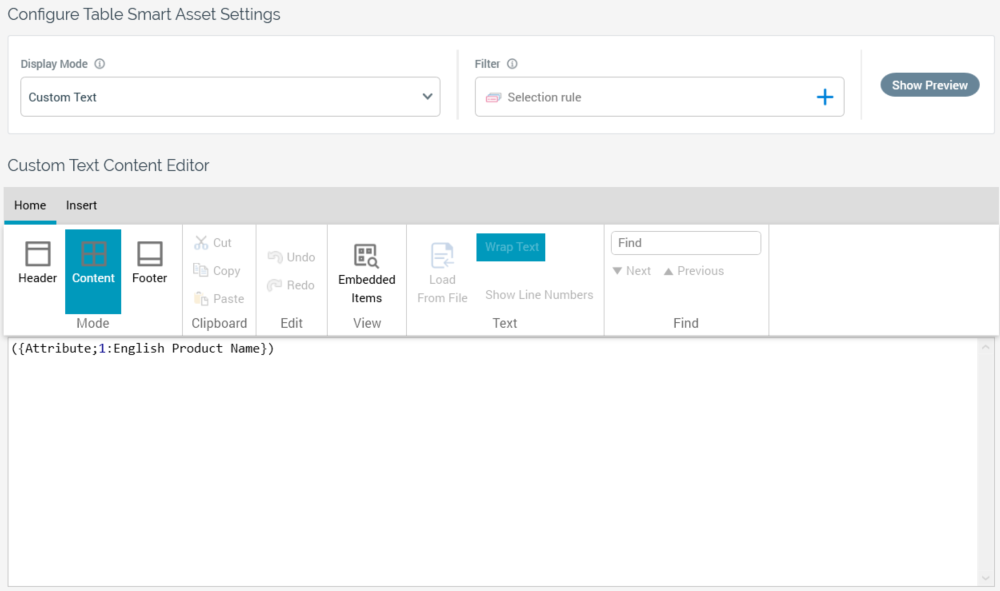Select the Footer mode icon
Viewport: 1000px width, 591px height.
click(150, 254)
